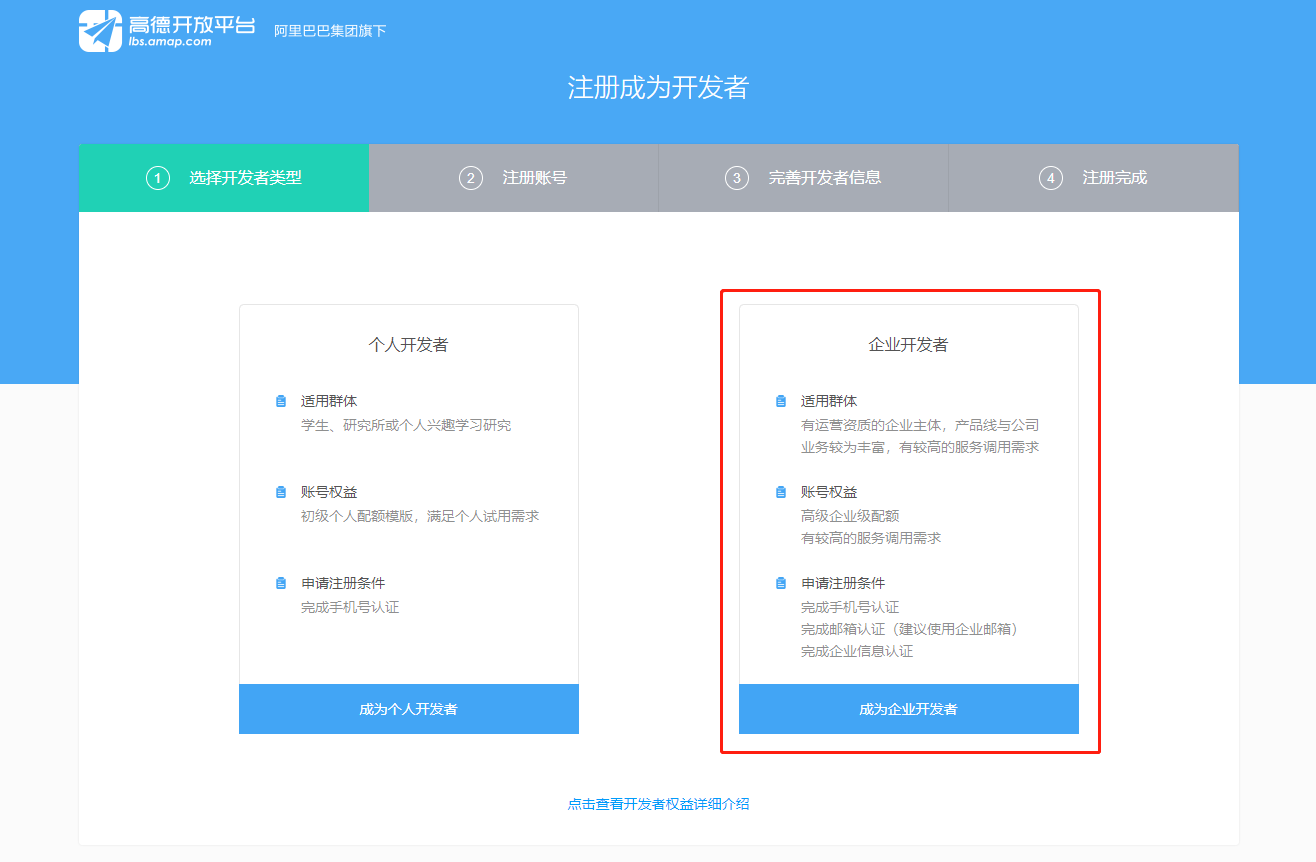Click 完成手机号认证 in the 个人开发者 card
This screenshot has height=862, width=1316.
pos(350,607)
